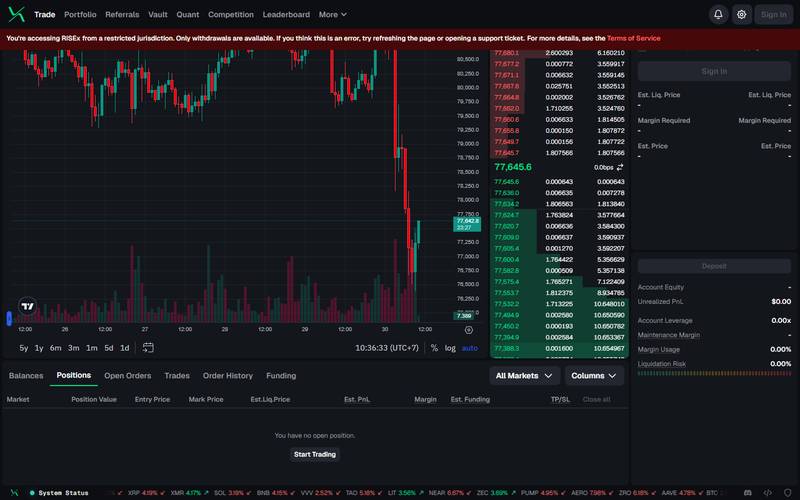The image size is (800, 500).
Task: Select the Positions tab
Action: tap(73, 375)
